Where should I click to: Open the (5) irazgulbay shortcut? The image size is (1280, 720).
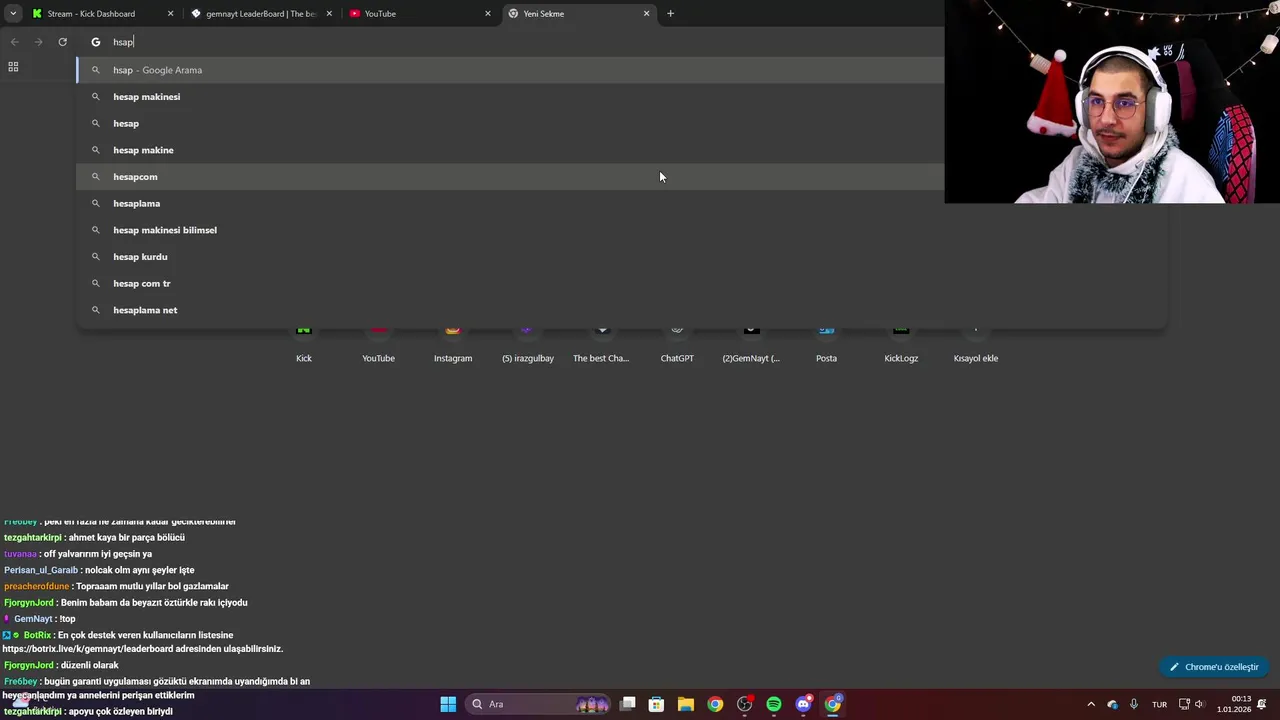[x=528, y=344]
